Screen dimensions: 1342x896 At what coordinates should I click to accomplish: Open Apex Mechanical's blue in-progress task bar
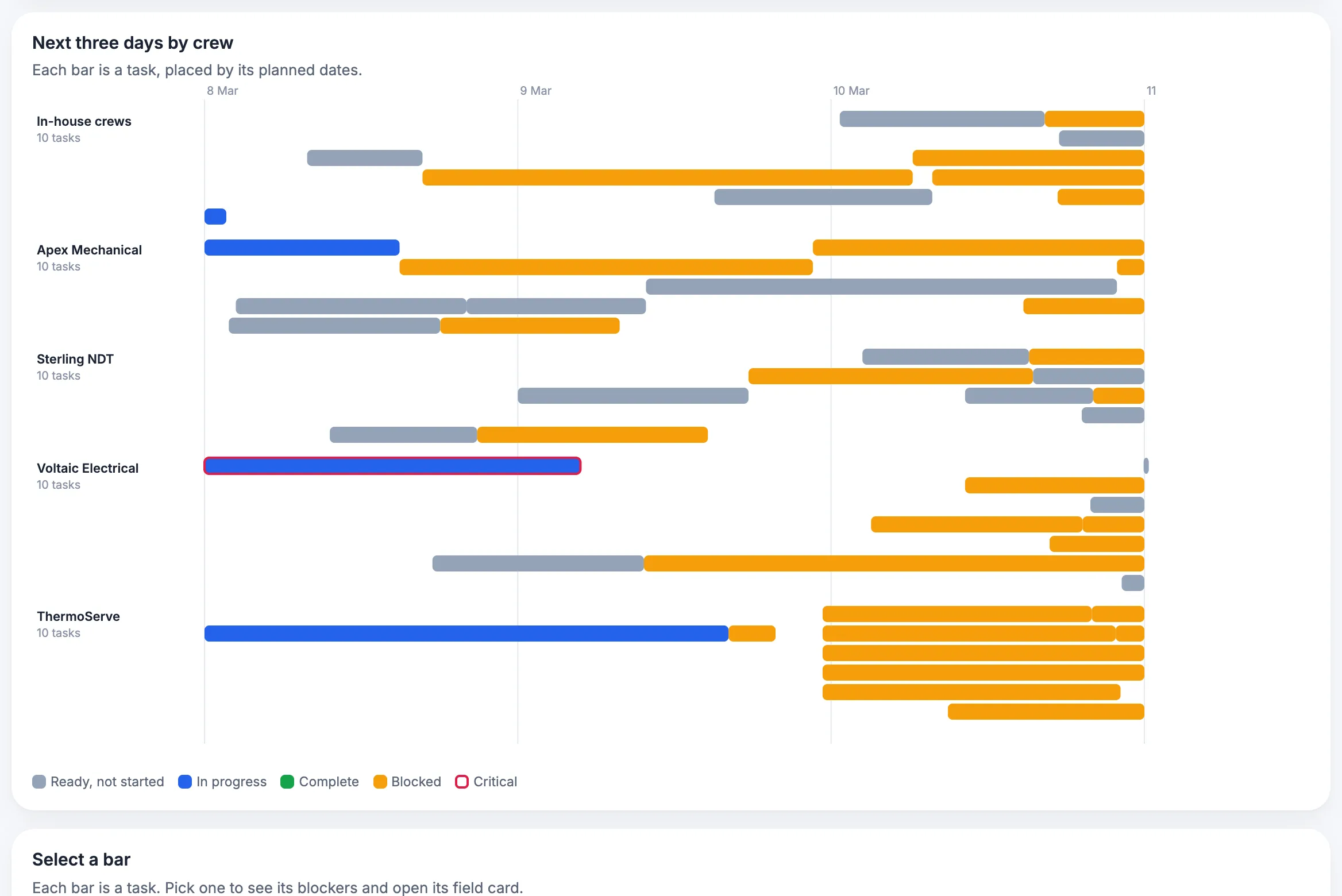(x=302, y=248)
